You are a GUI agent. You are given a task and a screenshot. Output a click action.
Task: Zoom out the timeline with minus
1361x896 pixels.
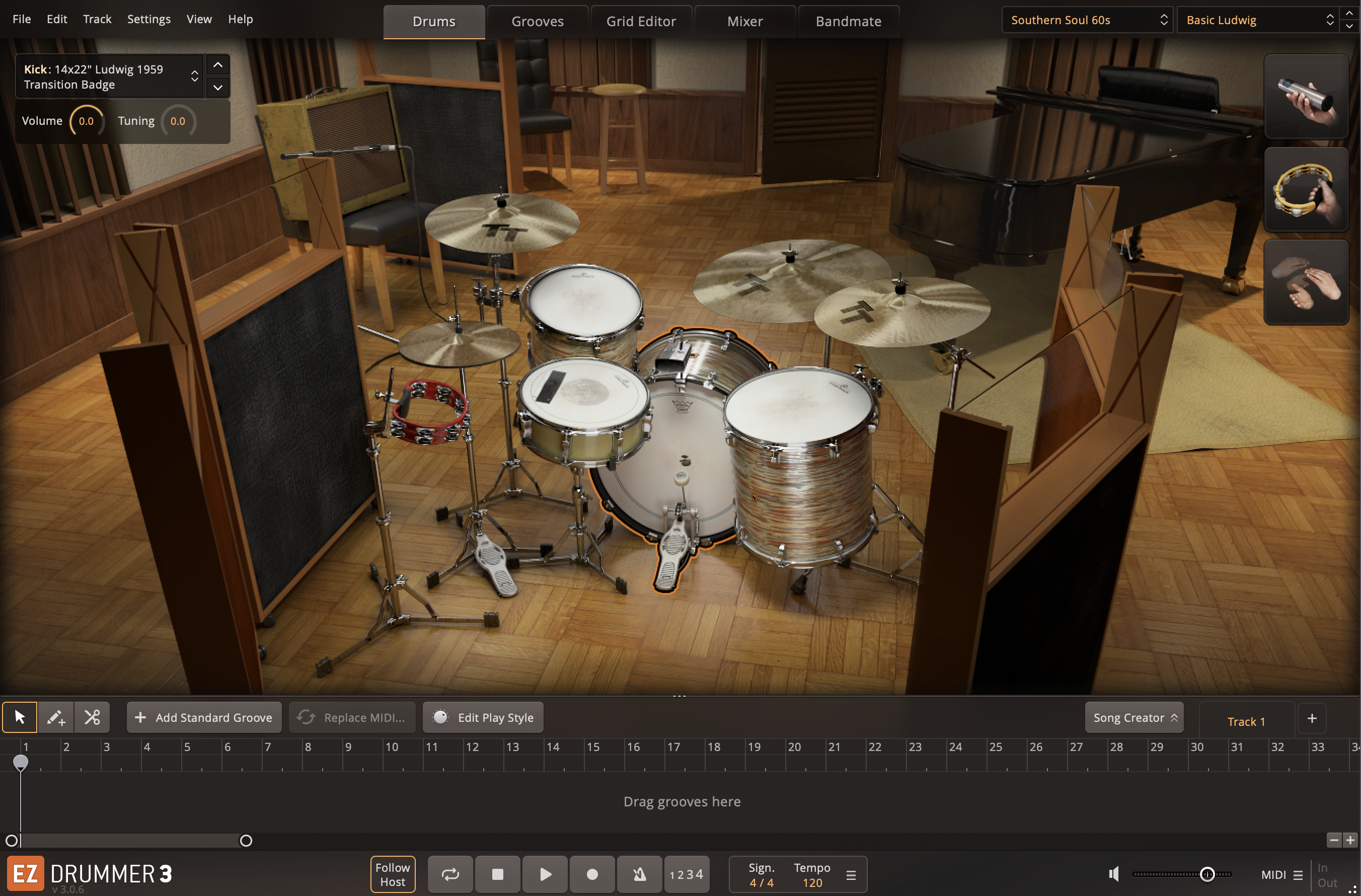[1334, 840]
